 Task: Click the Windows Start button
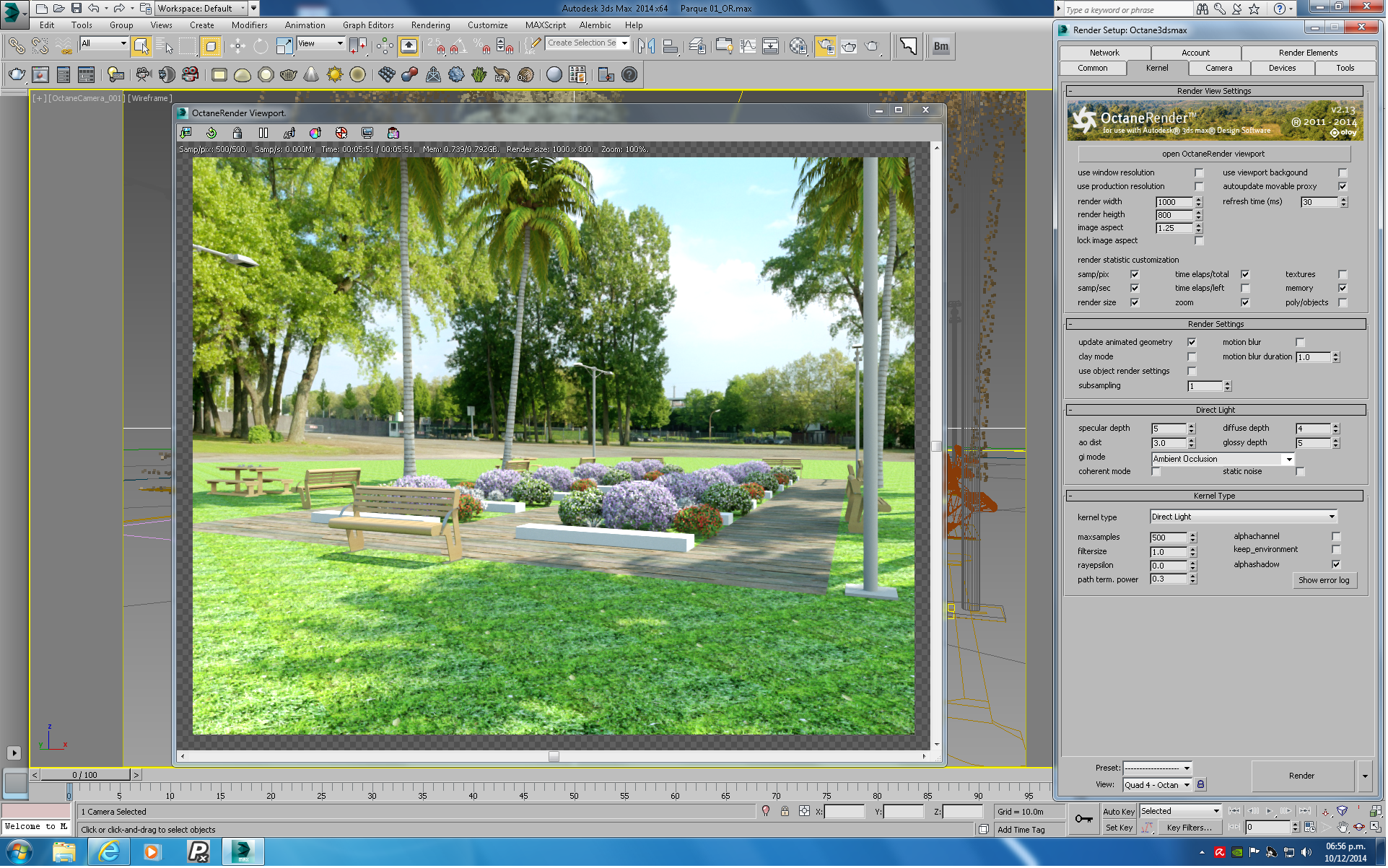19,852
